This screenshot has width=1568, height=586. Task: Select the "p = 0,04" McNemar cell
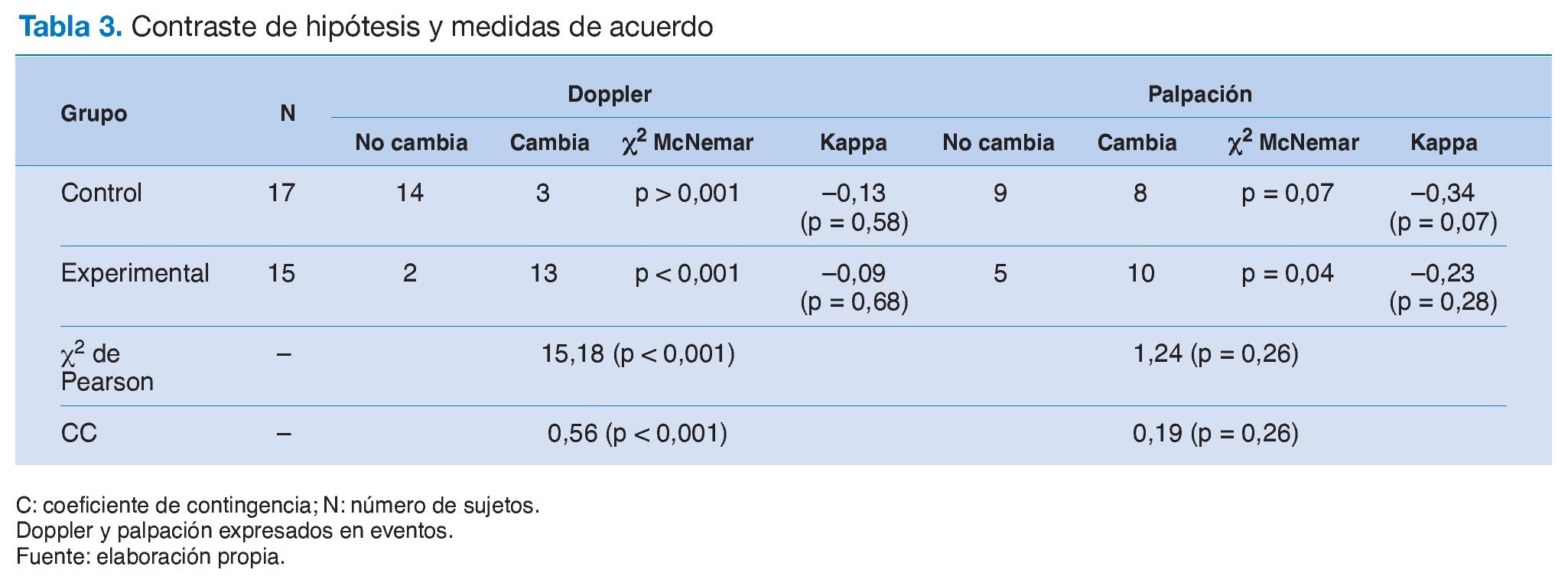coord(1287,273)
